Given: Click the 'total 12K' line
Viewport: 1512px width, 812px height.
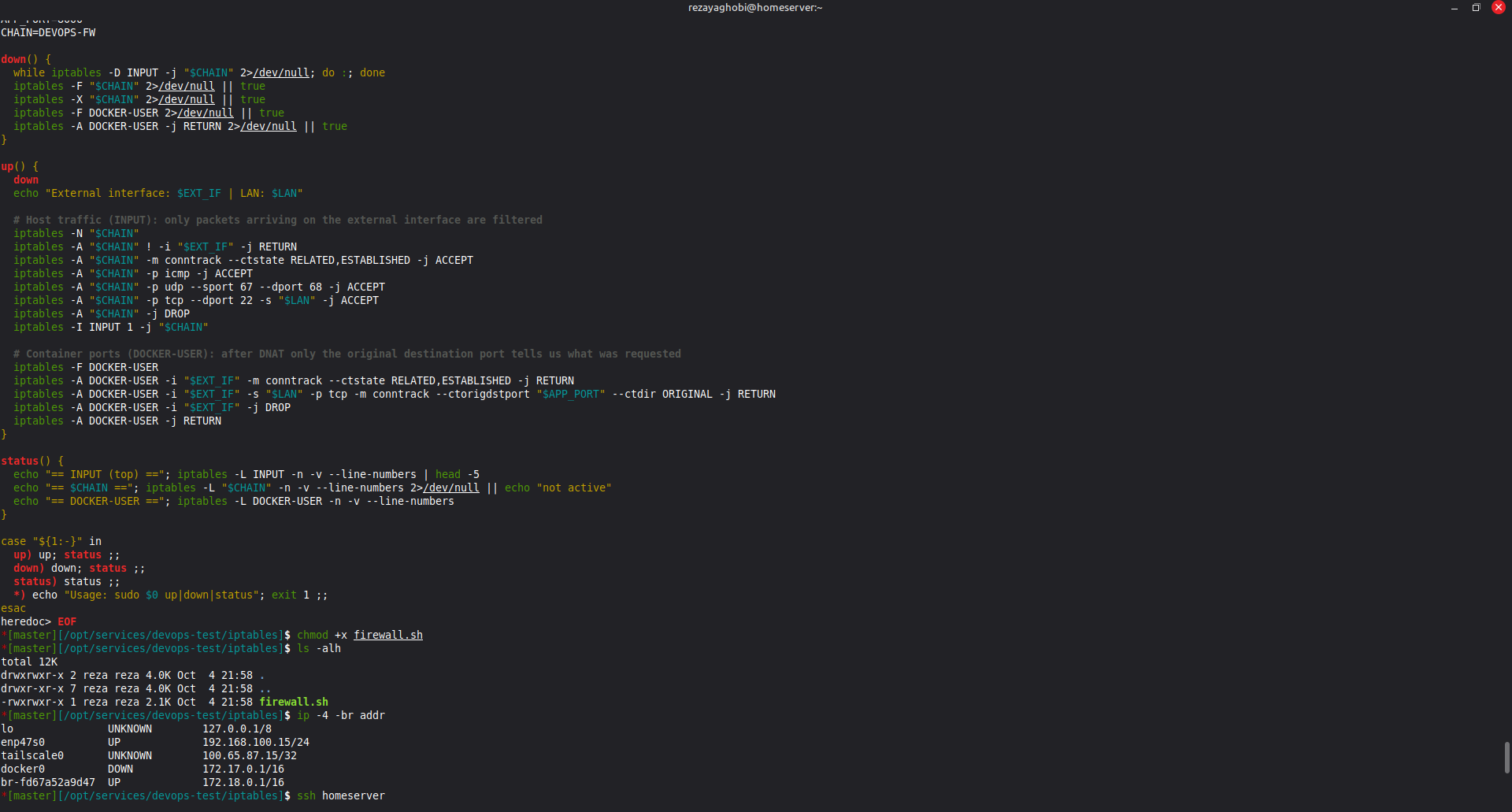Looking at the screenshot, I should pos(29,662).
